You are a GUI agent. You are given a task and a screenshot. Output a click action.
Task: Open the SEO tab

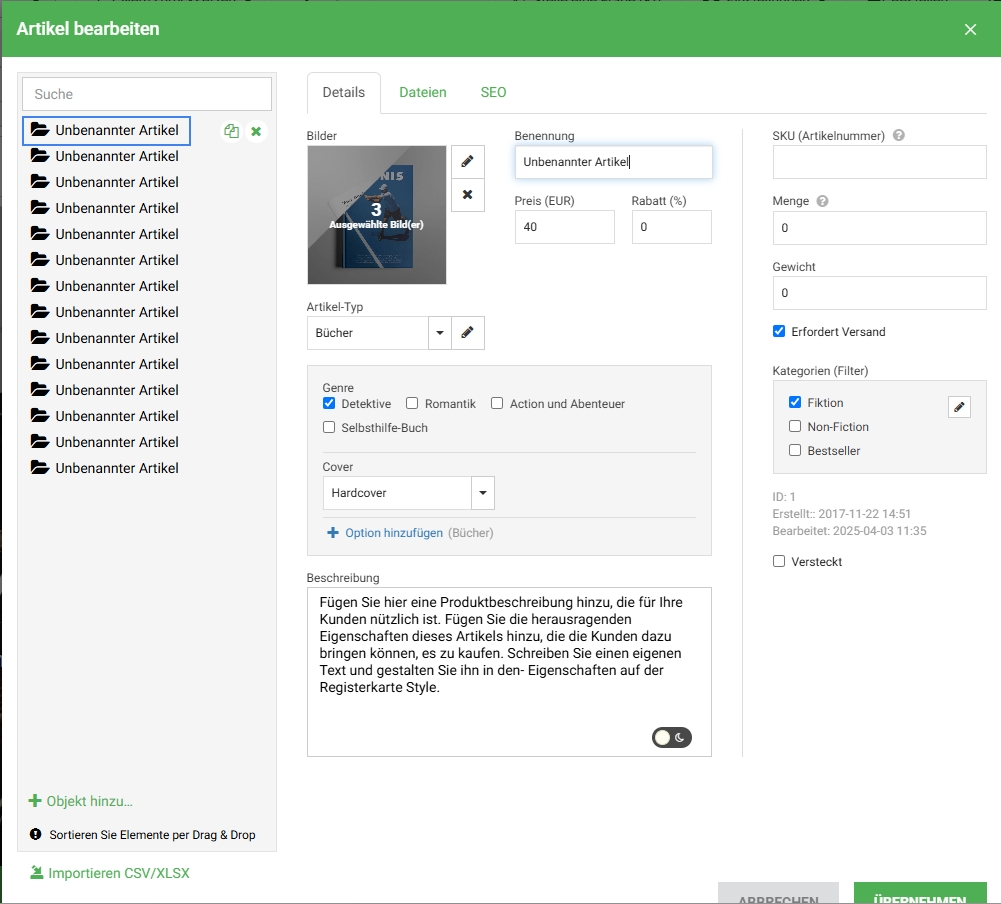pyautogui.click(x=493, y=92)
